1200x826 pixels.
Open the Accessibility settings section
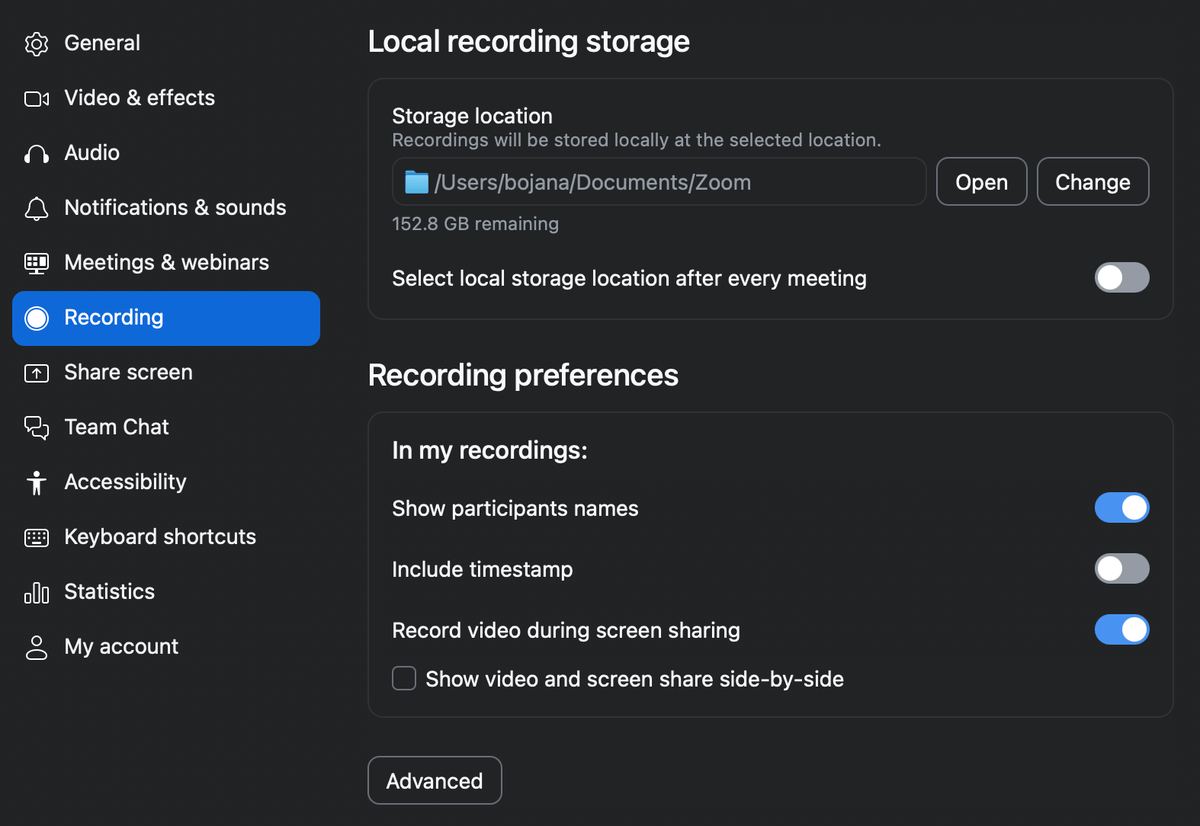tap(125, 481)
